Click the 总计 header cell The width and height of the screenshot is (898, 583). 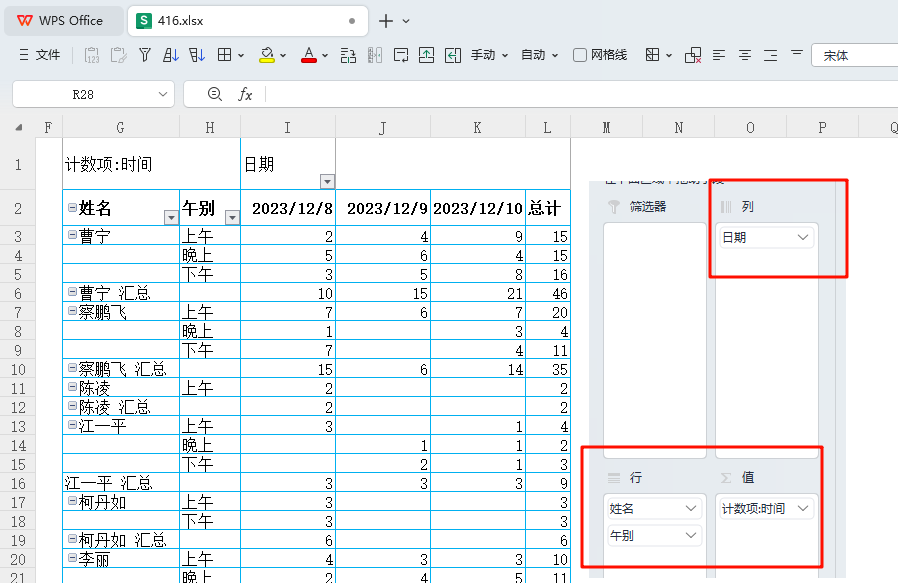tap(548, 208)
